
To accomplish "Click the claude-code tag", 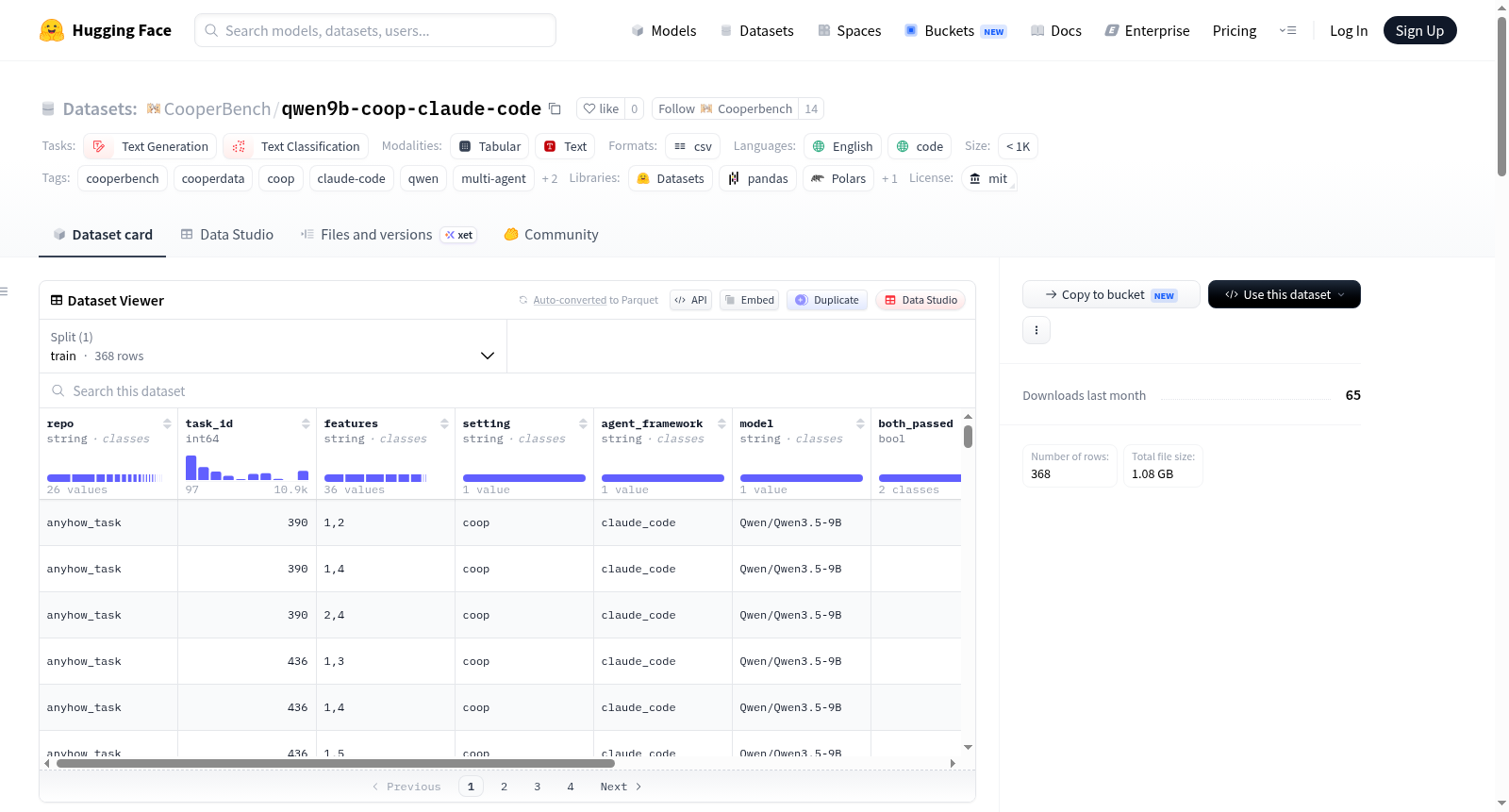I will coord(351,178).
